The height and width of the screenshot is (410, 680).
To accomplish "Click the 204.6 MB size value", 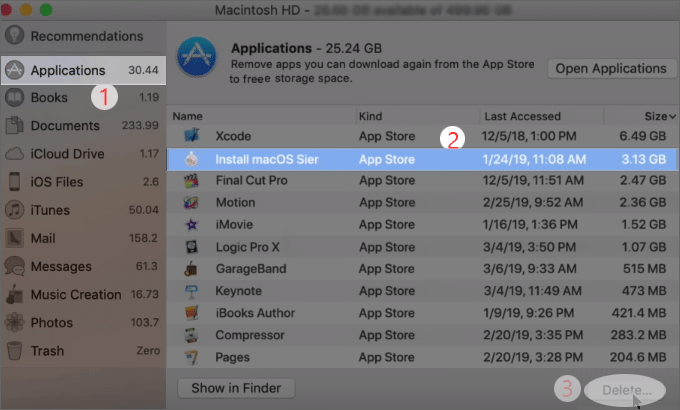I will [638, 357].
